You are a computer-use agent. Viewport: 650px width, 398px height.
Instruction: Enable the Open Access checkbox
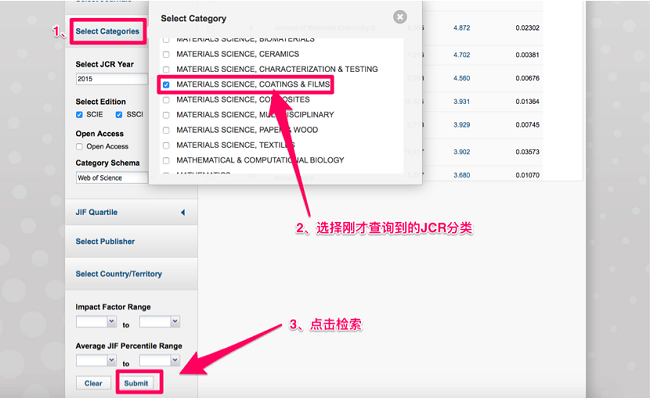pos(79,146)
